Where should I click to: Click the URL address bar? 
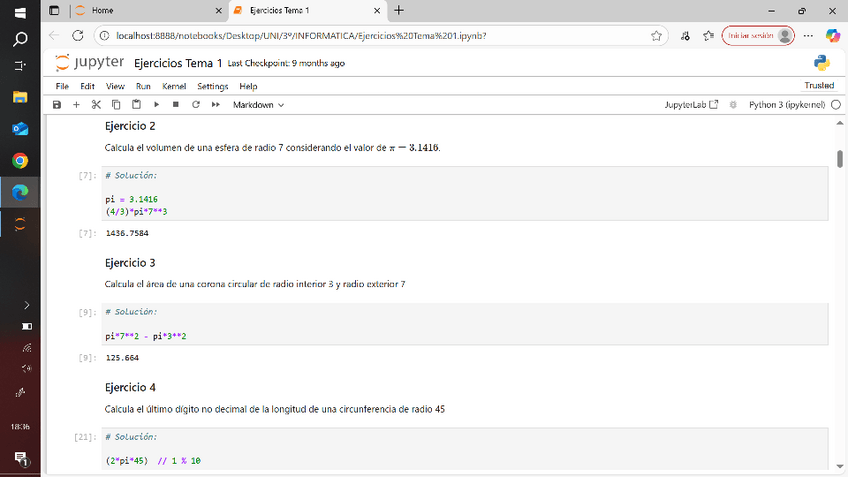point(379,36)
